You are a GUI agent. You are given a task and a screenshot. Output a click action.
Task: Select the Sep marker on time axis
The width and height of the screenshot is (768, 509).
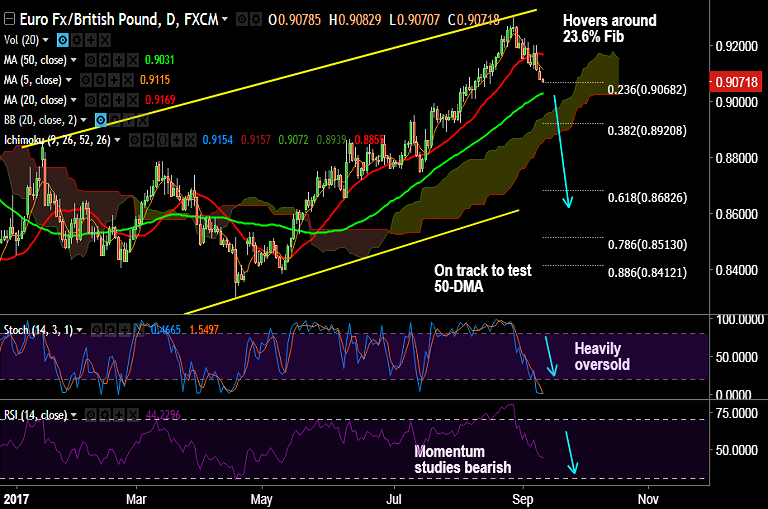[x=522, y=499]
